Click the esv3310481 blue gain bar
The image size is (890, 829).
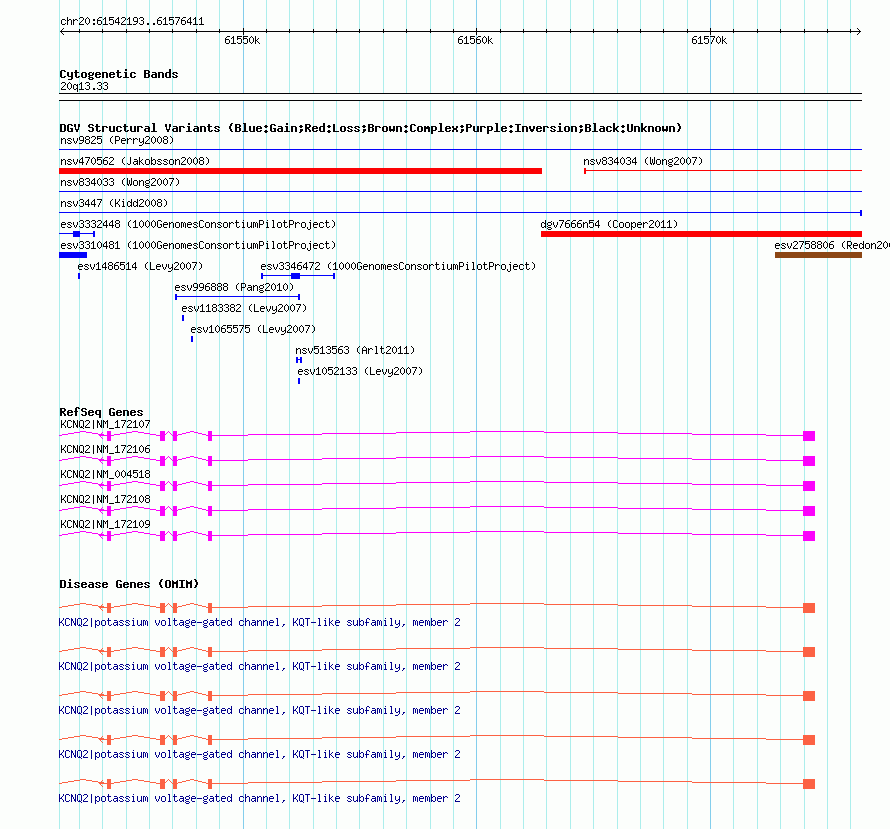point(73,255)
